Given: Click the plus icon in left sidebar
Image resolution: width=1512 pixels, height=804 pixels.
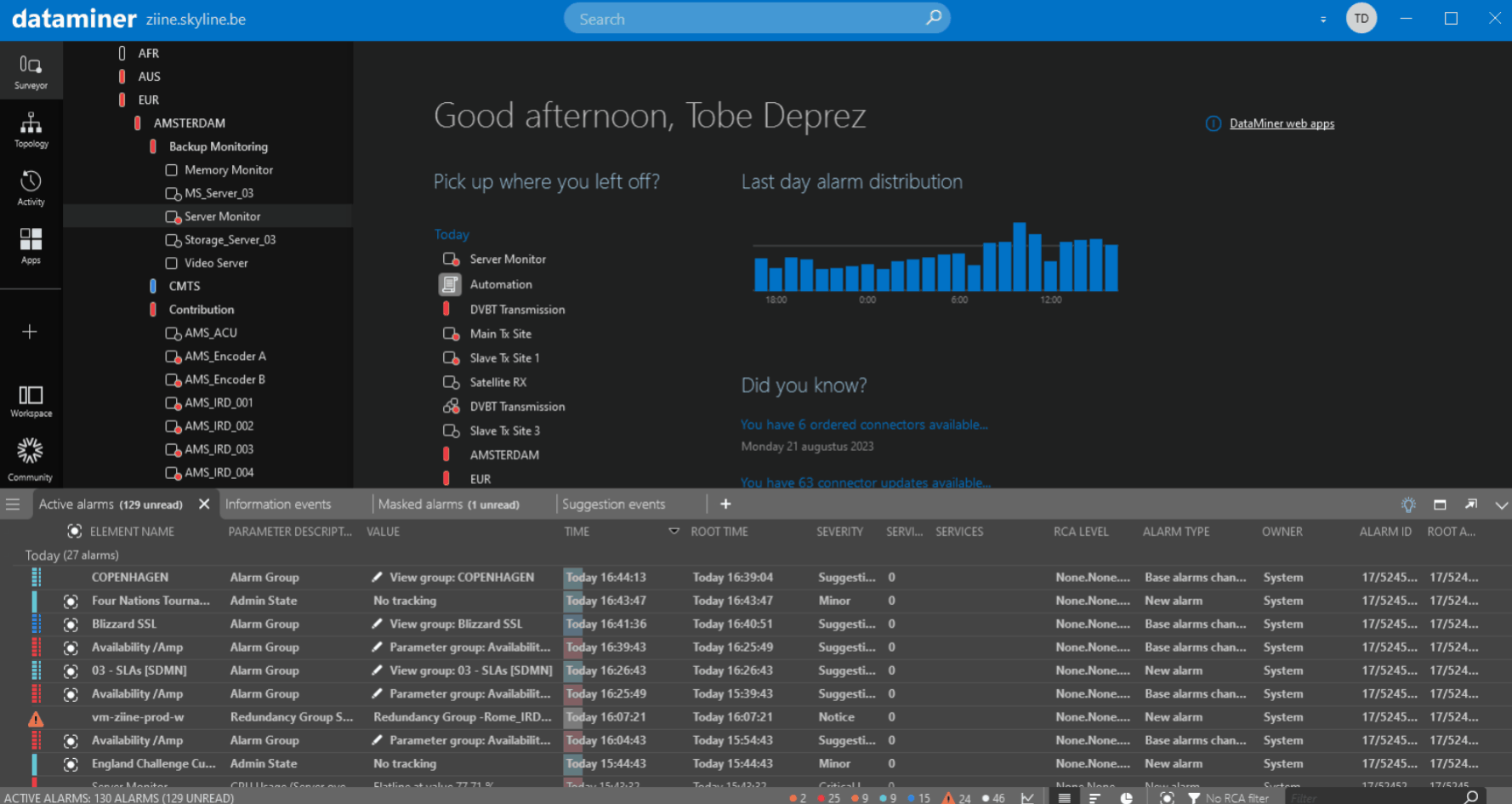Looking at the screenshot, I should pos(30,332).
